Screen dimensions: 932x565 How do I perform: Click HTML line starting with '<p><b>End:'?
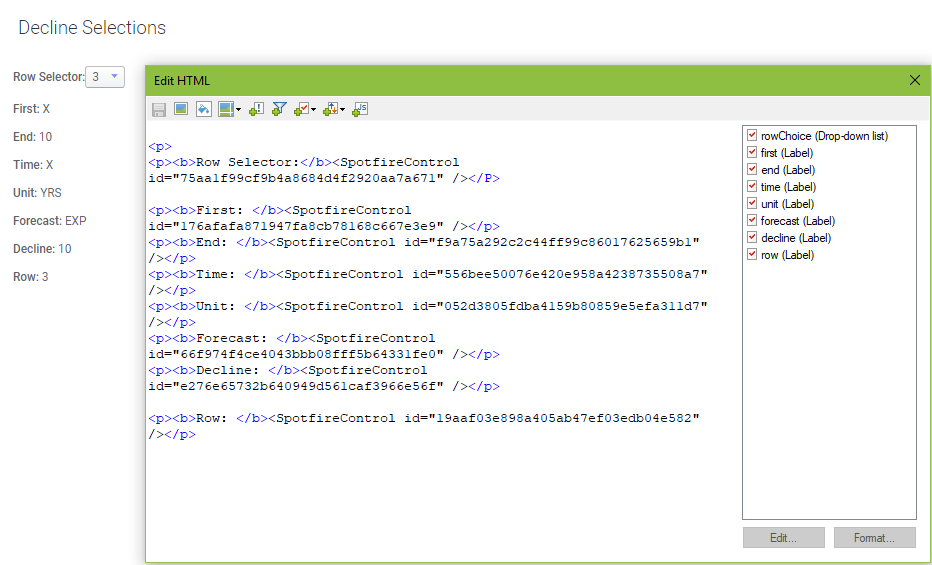click(424, 242)
